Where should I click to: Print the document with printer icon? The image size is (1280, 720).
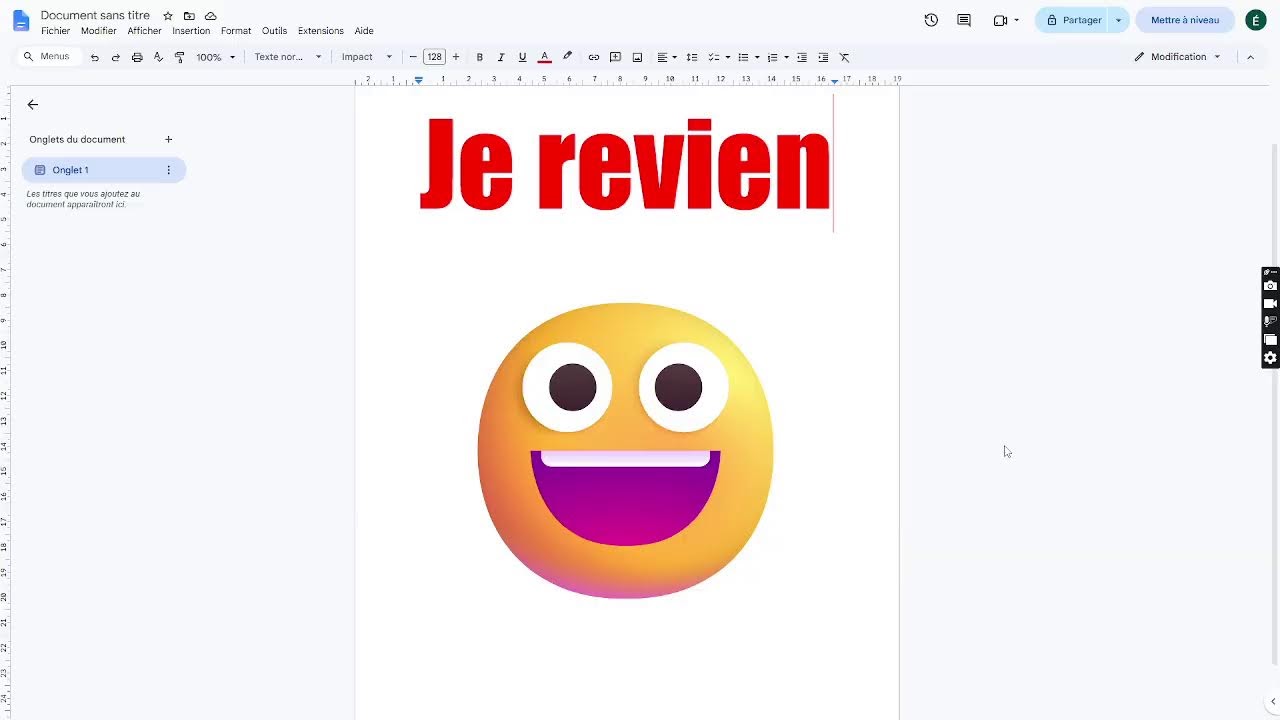point(137,57)
